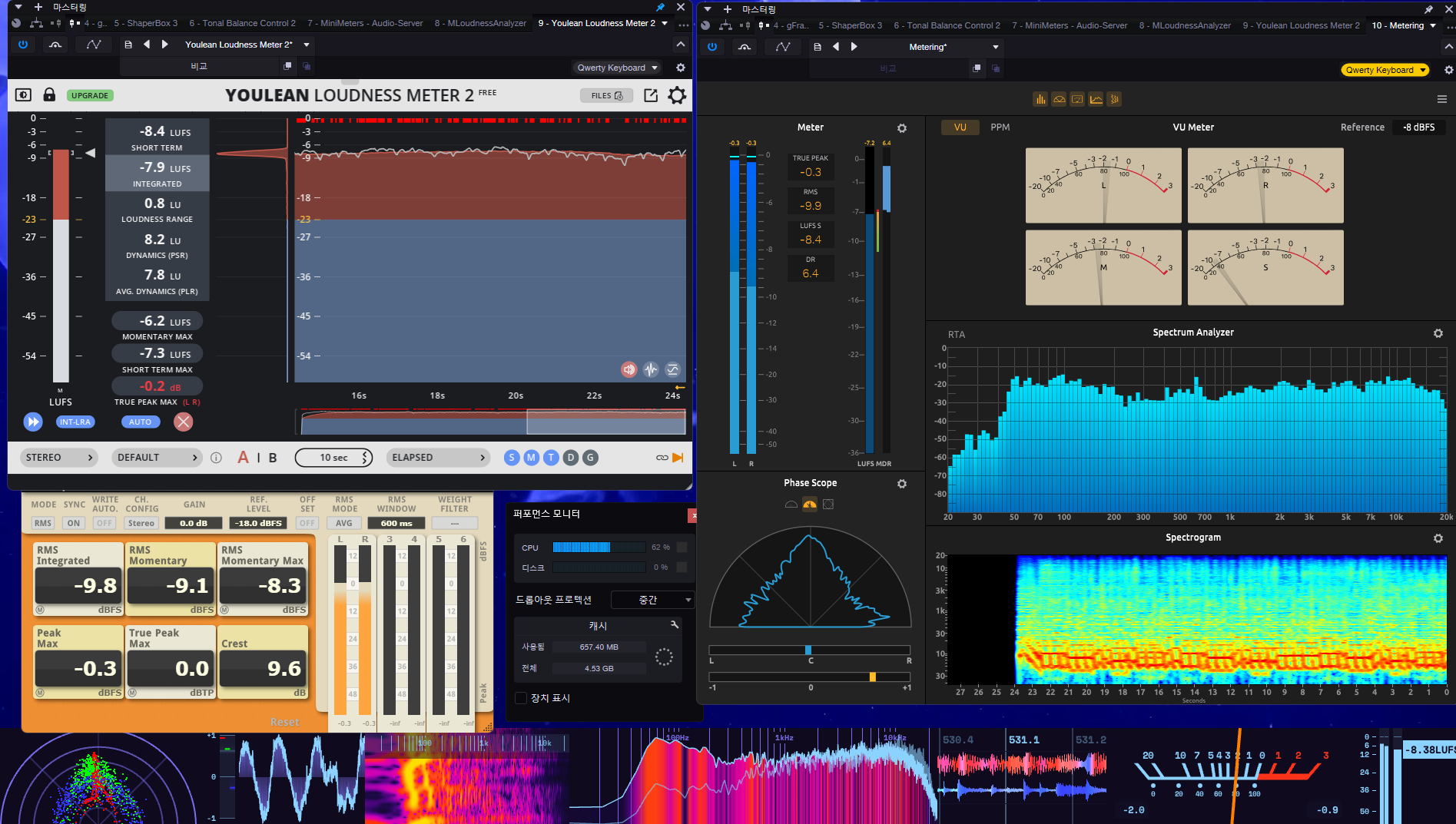The width and height of the screenshot is (1456, 824).
Task: Toggle the spectrum analyzer module icon
Action: (1096, 99)
